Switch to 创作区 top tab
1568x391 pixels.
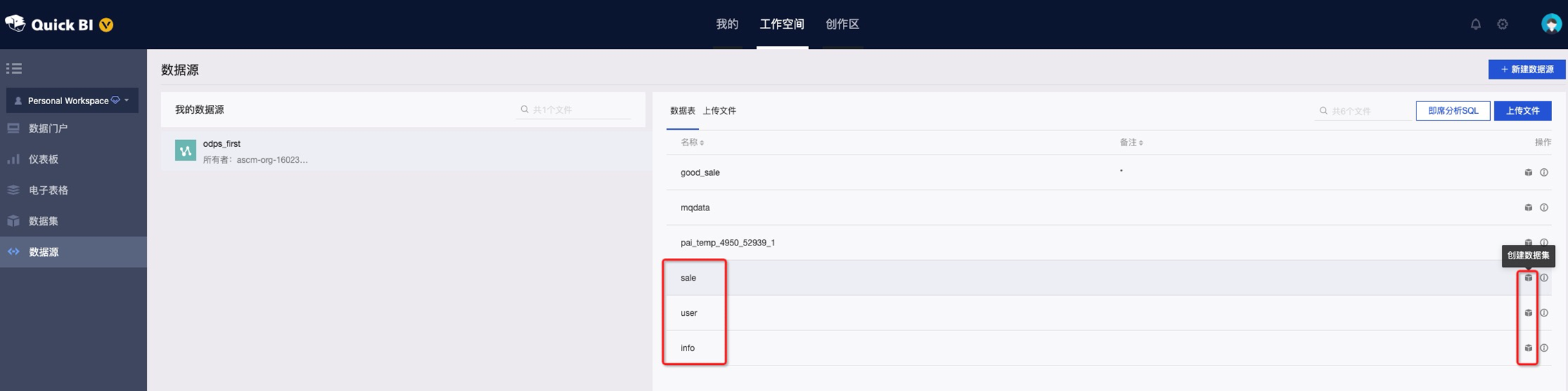pos(842,24)
